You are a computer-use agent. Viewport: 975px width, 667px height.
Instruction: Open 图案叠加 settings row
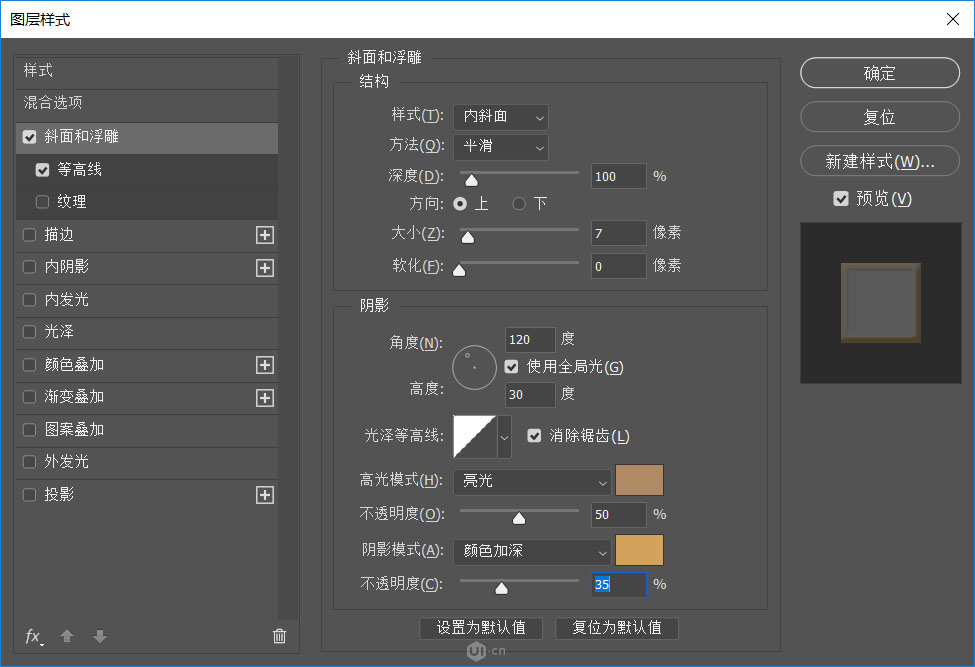click(147, 430)
